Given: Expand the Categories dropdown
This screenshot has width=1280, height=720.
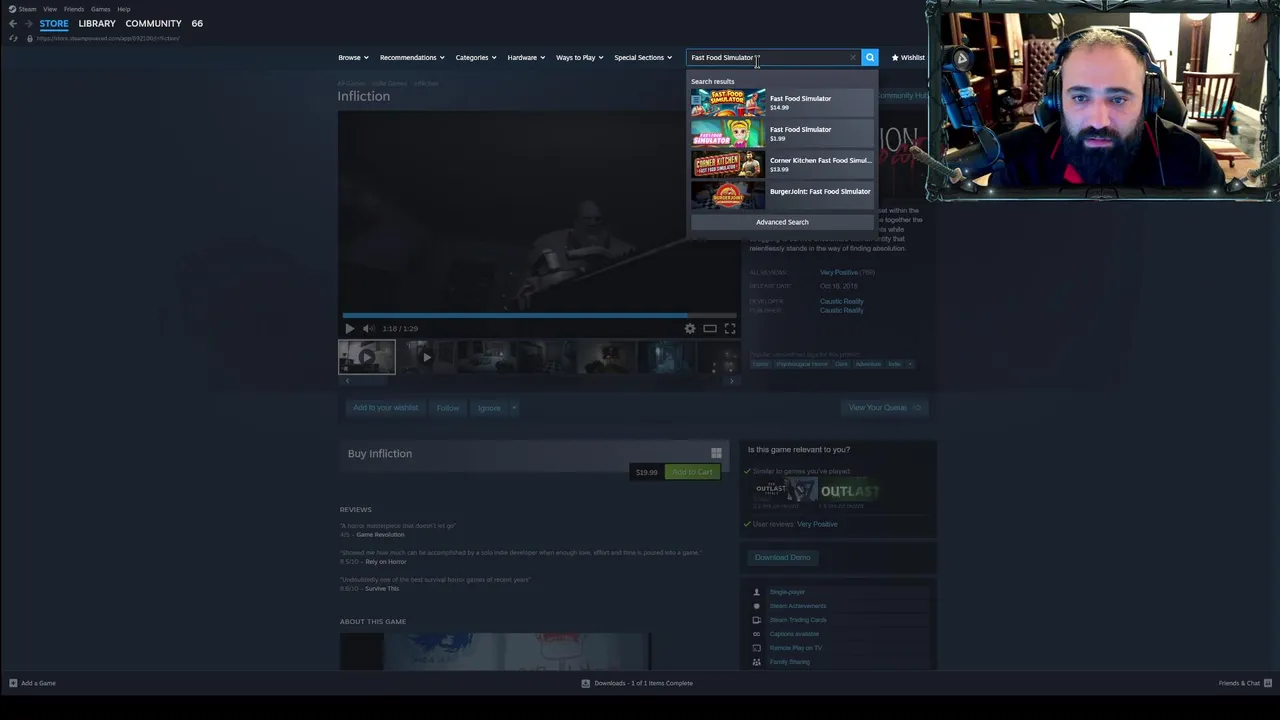Looking at the screenshot, I should [x=476, y=57].
